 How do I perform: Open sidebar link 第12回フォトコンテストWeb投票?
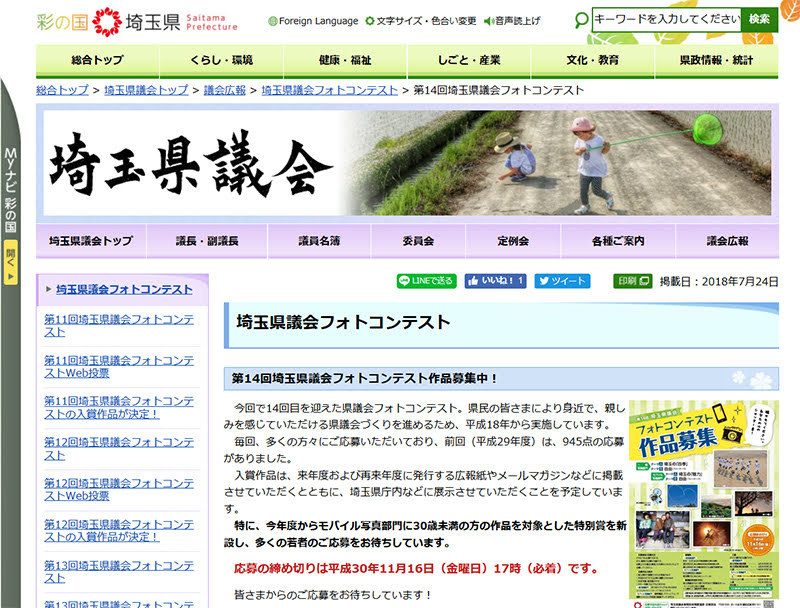[x=119, y=490]
